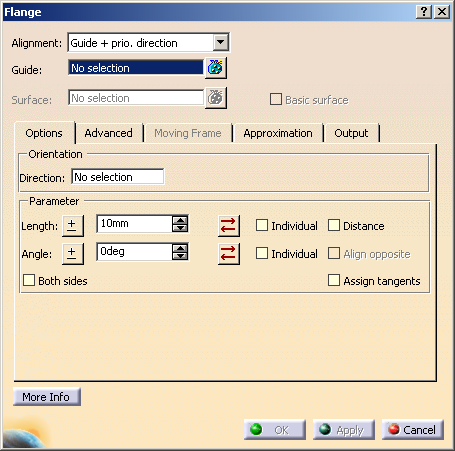Screen dimensions: 455x451
Task: Open the Alignment dropdown arrow
Action: 220,42
